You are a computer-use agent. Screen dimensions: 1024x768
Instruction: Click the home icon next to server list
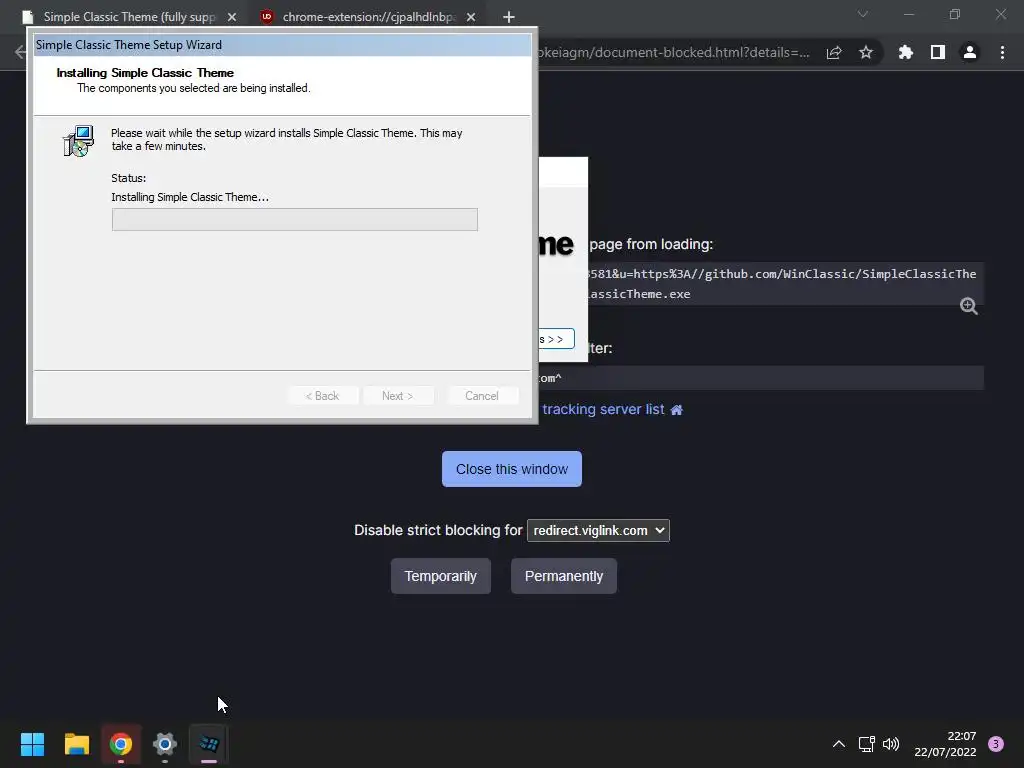click(x=677, y=410)
